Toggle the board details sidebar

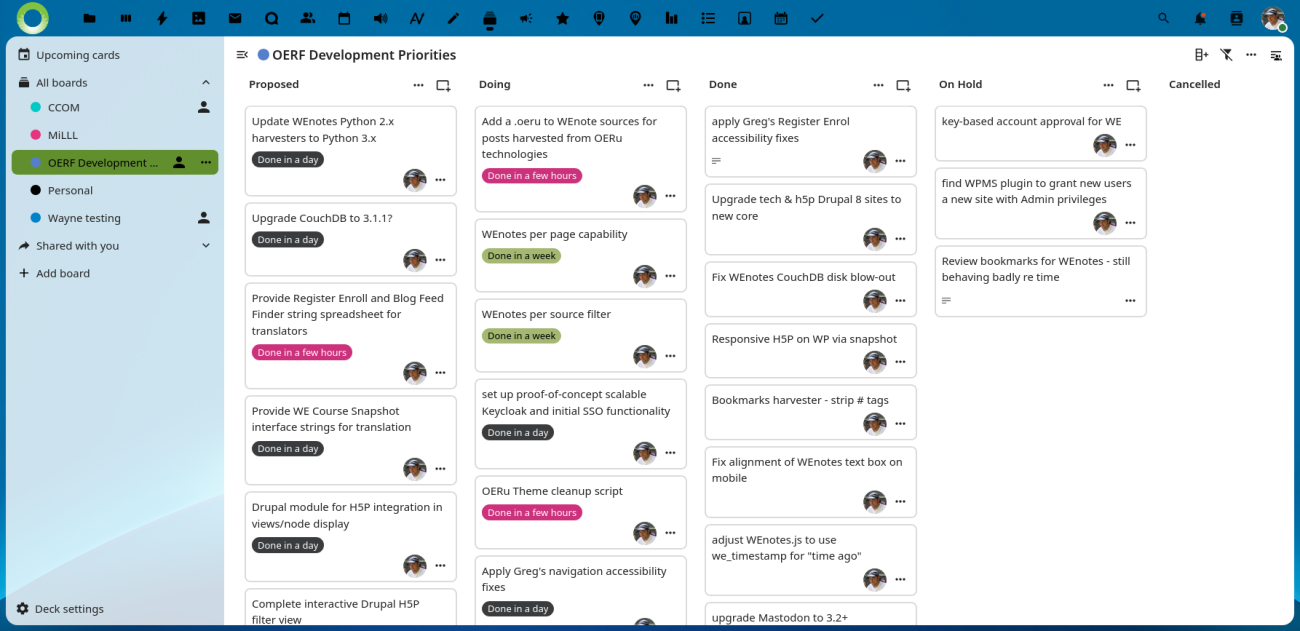tap(1276, 55)
